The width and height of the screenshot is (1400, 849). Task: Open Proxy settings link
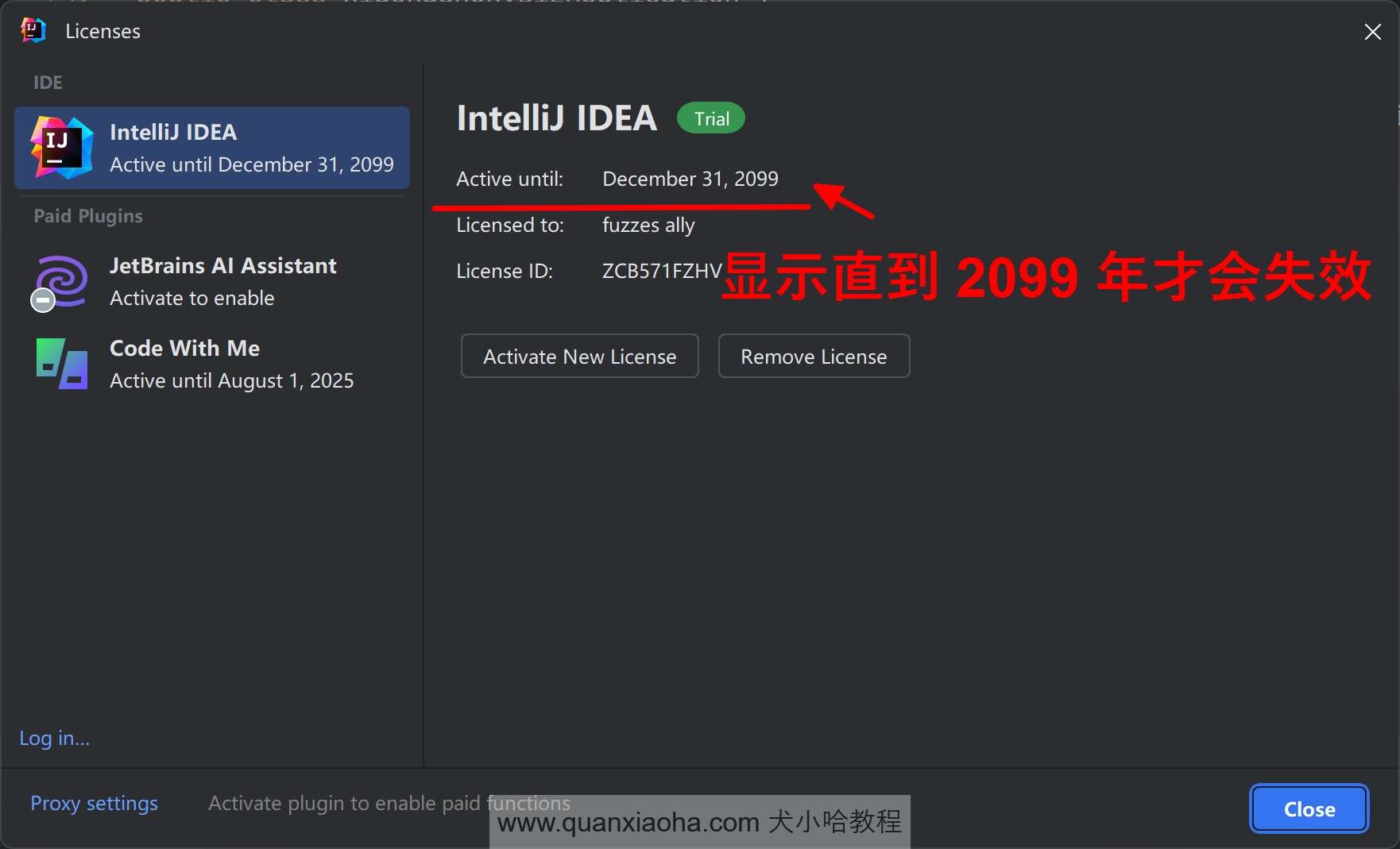tap(94, 804)
